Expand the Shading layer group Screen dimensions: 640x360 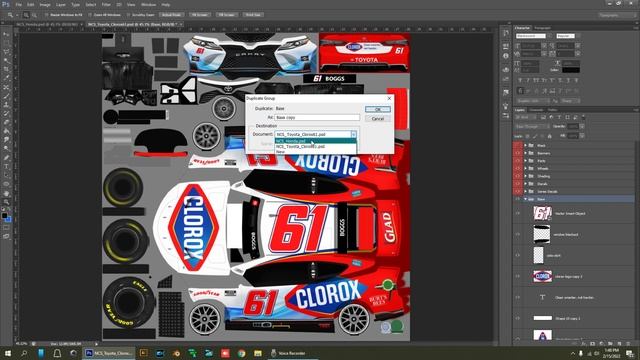click(x=526, y=176)
